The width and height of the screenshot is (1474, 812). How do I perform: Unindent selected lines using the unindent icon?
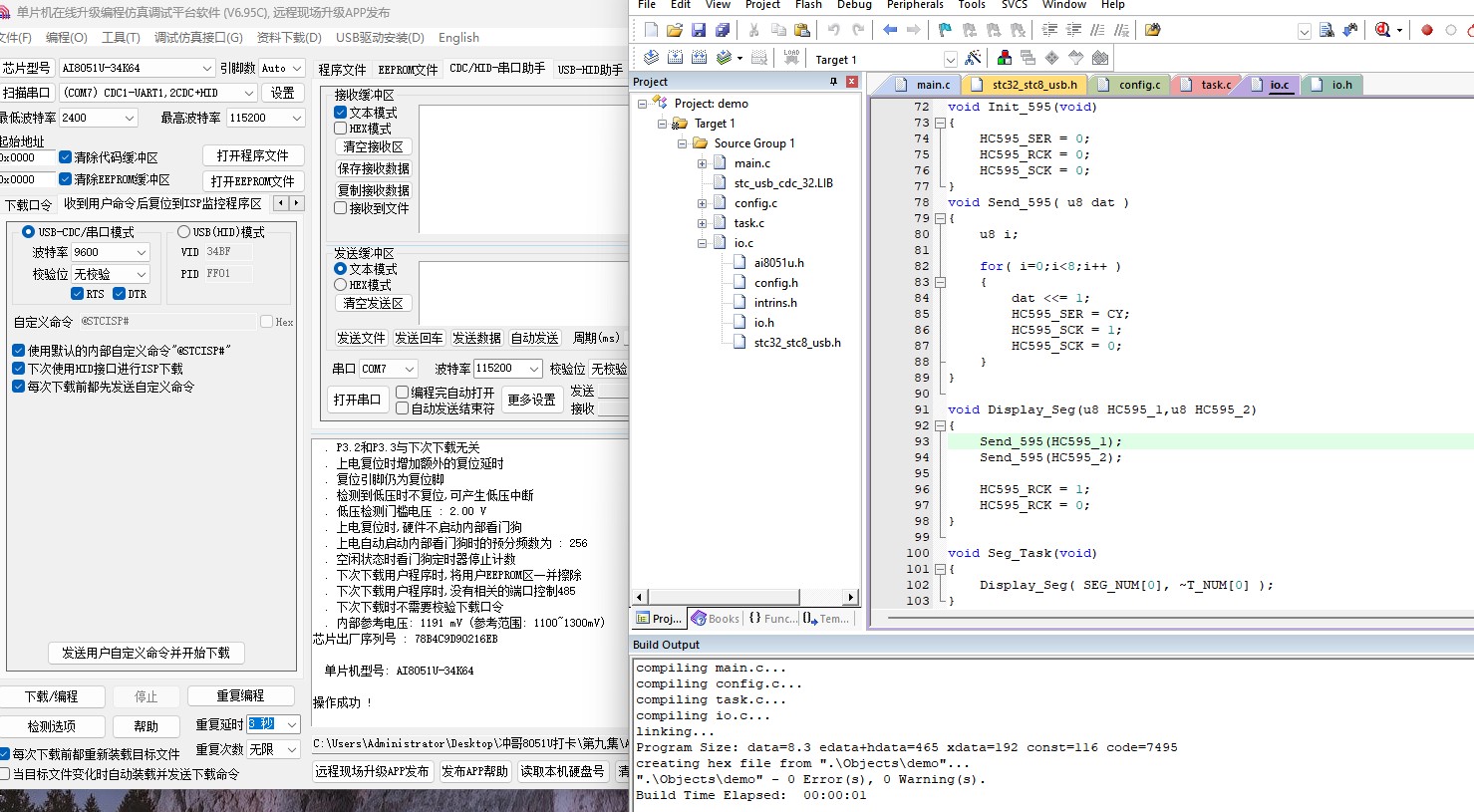coord(1073,30)
